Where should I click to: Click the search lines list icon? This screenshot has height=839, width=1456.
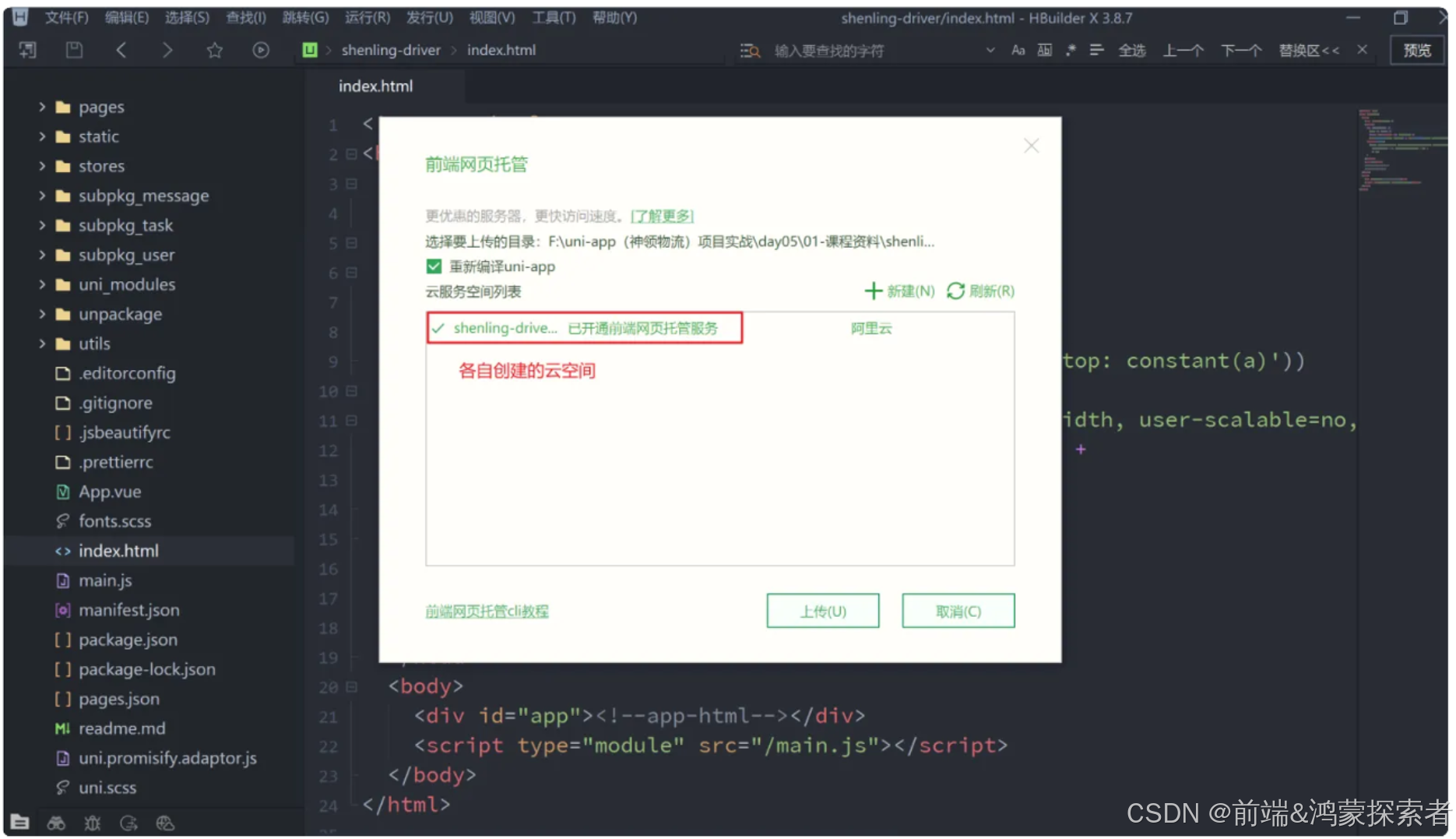(x=1096, y=51)
